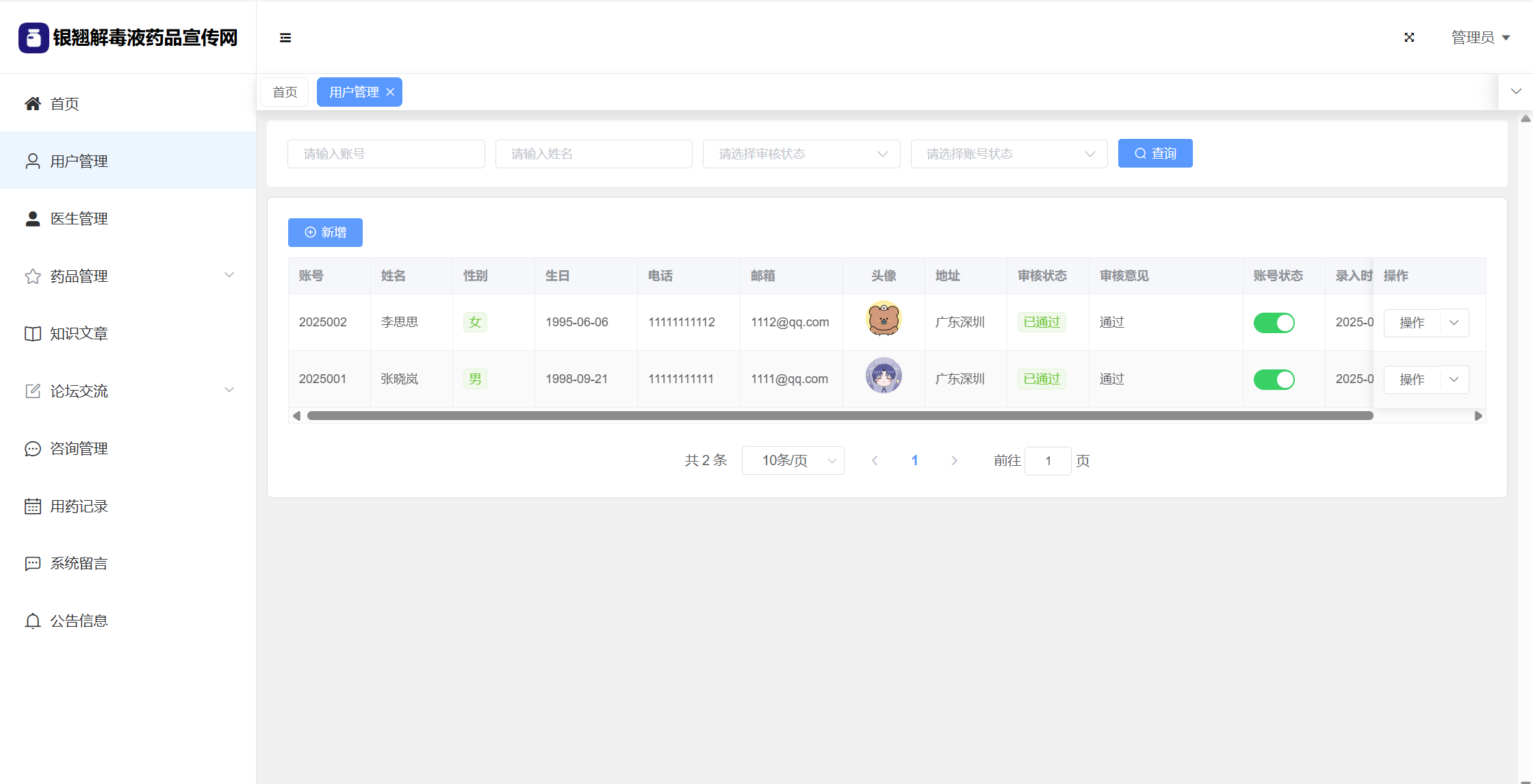Open 知识文章 via its book icon
The height and width of the screenshot is (784, 1533).
33,334
